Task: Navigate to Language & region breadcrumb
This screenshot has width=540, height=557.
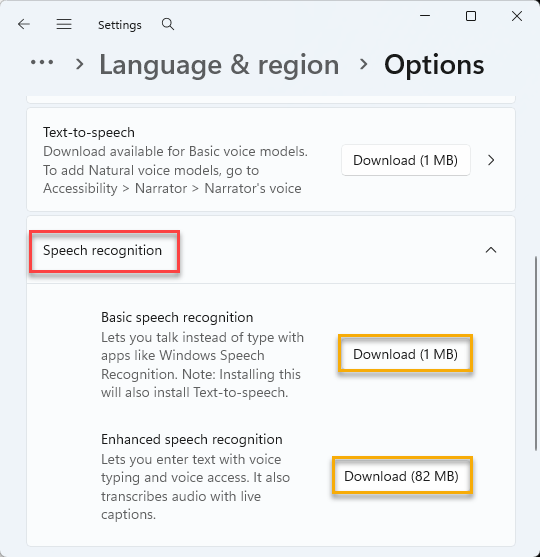Action: (219, 65)
